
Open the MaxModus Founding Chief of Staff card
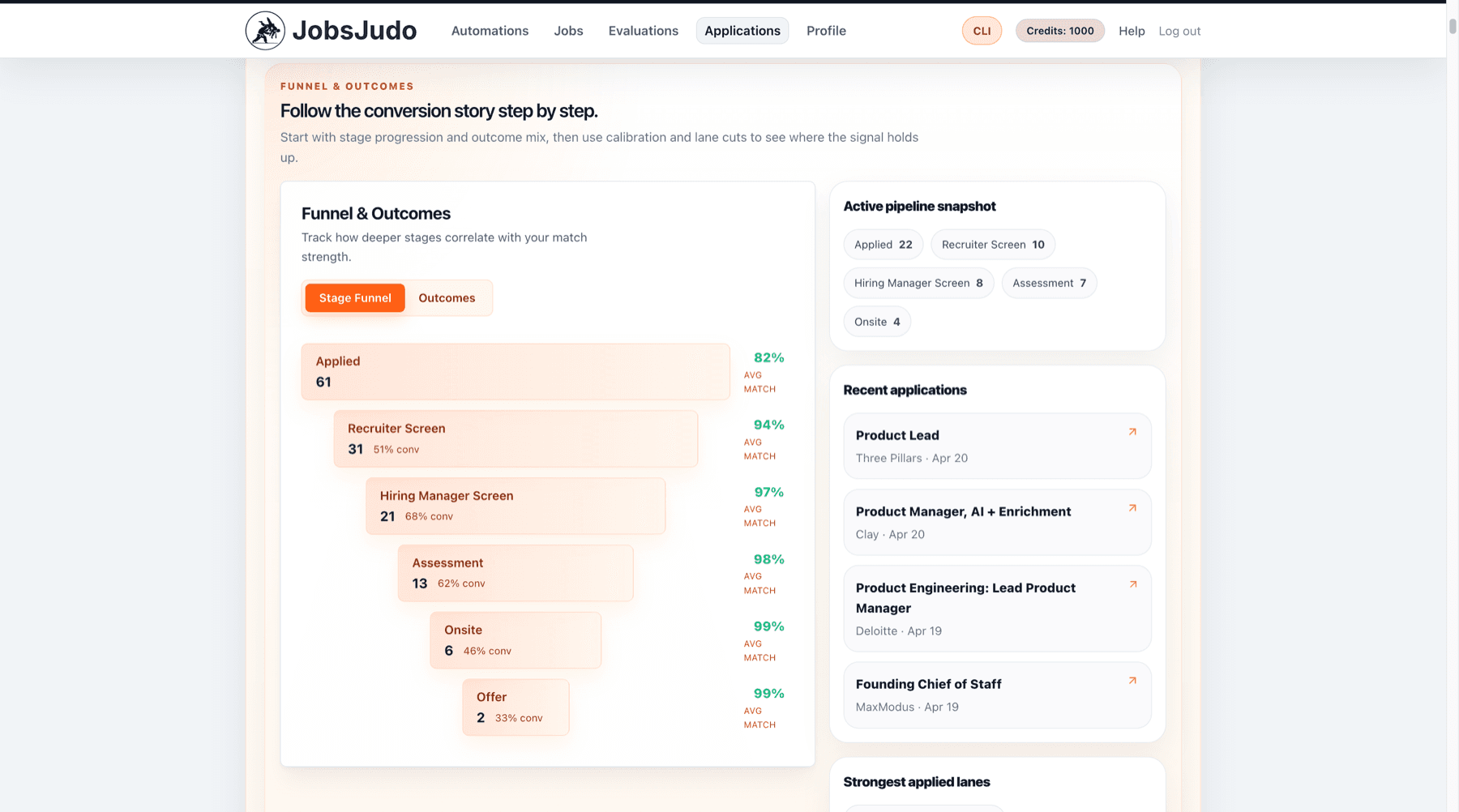click(x=997, y=695)
